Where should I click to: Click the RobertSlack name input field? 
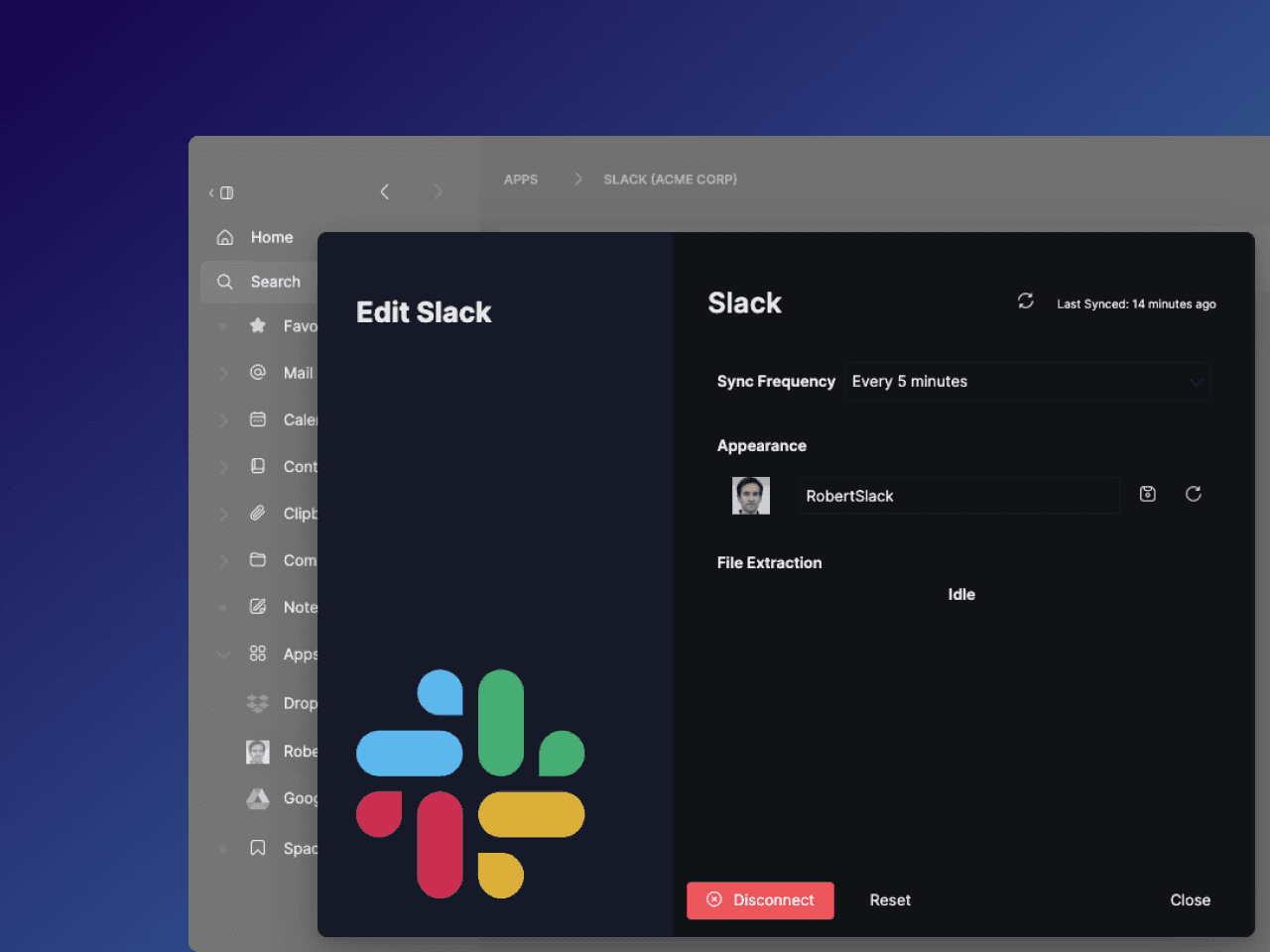(x=959, y=496)
